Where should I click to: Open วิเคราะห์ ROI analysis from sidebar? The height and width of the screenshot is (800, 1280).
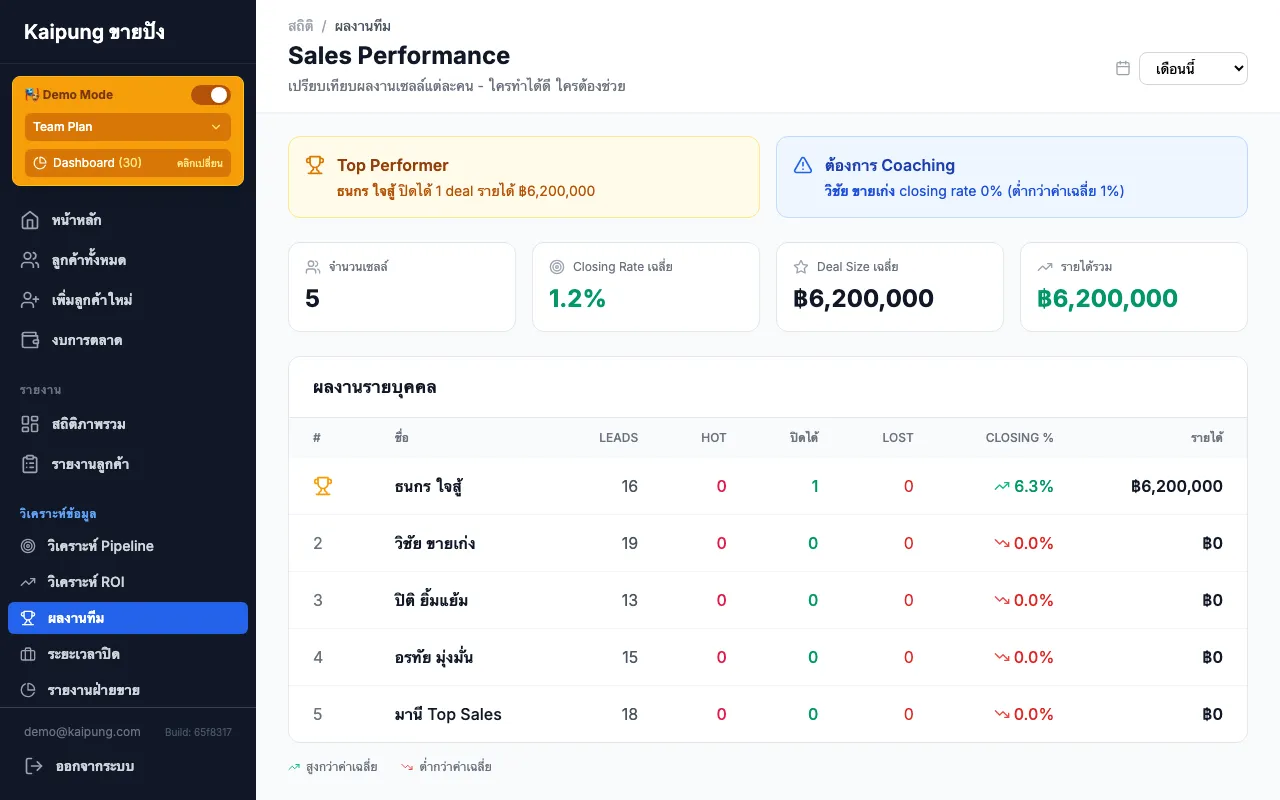31,581
